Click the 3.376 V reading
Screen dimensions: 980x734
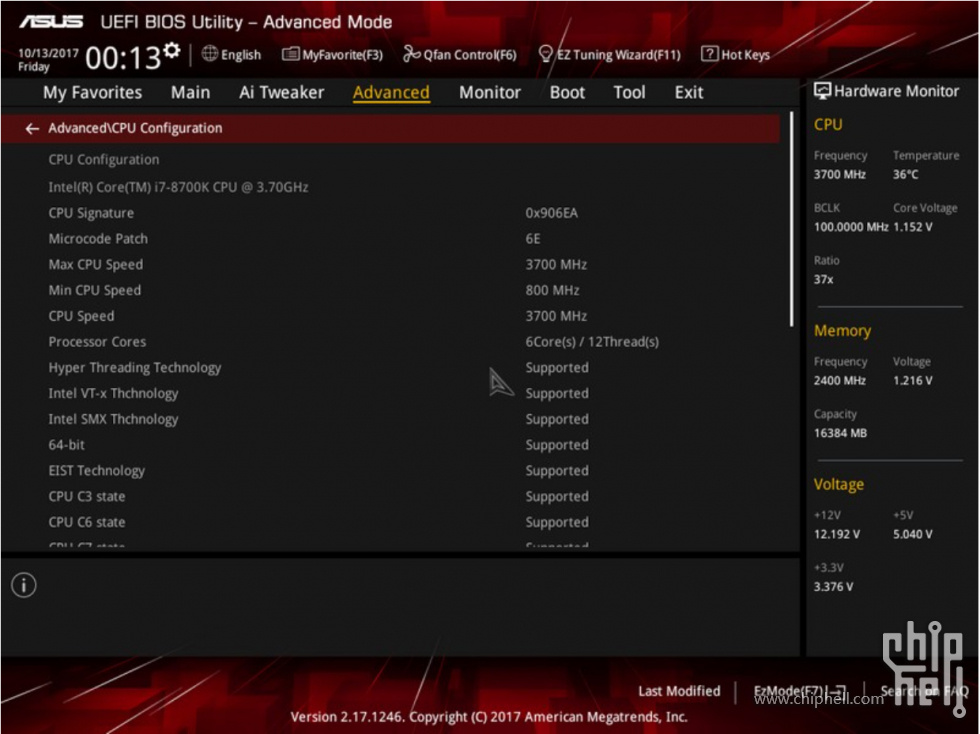(x=833, y=587)
